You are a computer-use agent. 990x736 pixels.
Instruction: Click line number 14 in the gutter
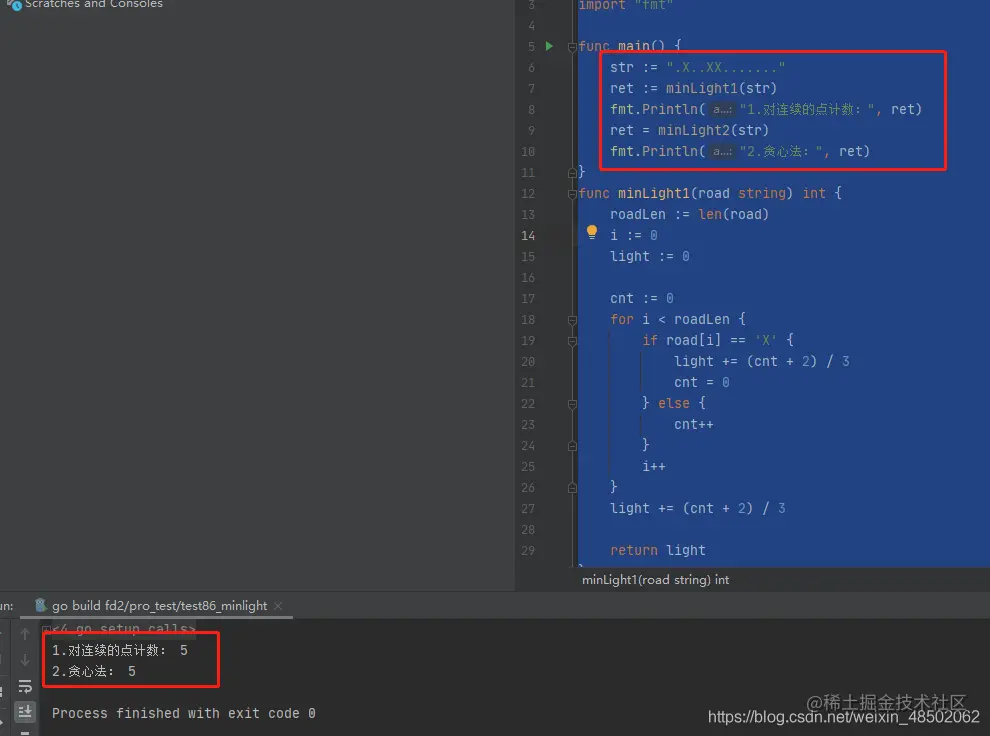click(x=528, y=235)
